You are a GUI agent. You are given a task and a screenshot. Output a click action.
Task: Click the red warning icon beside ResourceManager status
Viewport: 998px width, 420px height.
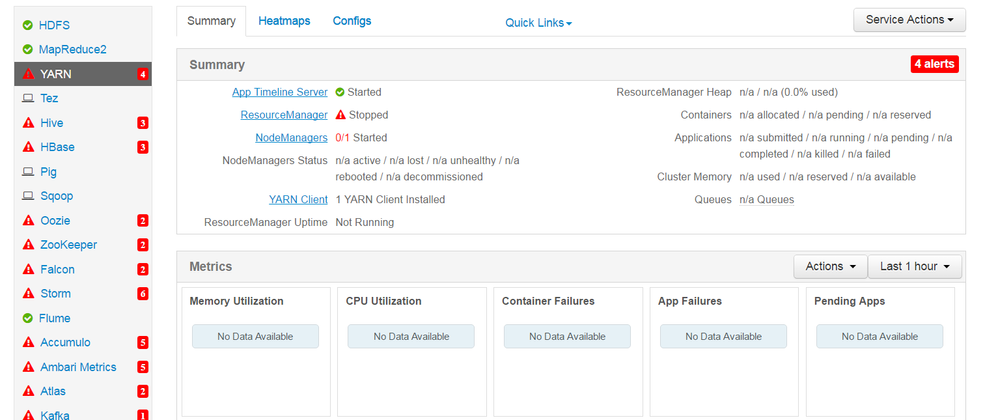click(340, 115)
